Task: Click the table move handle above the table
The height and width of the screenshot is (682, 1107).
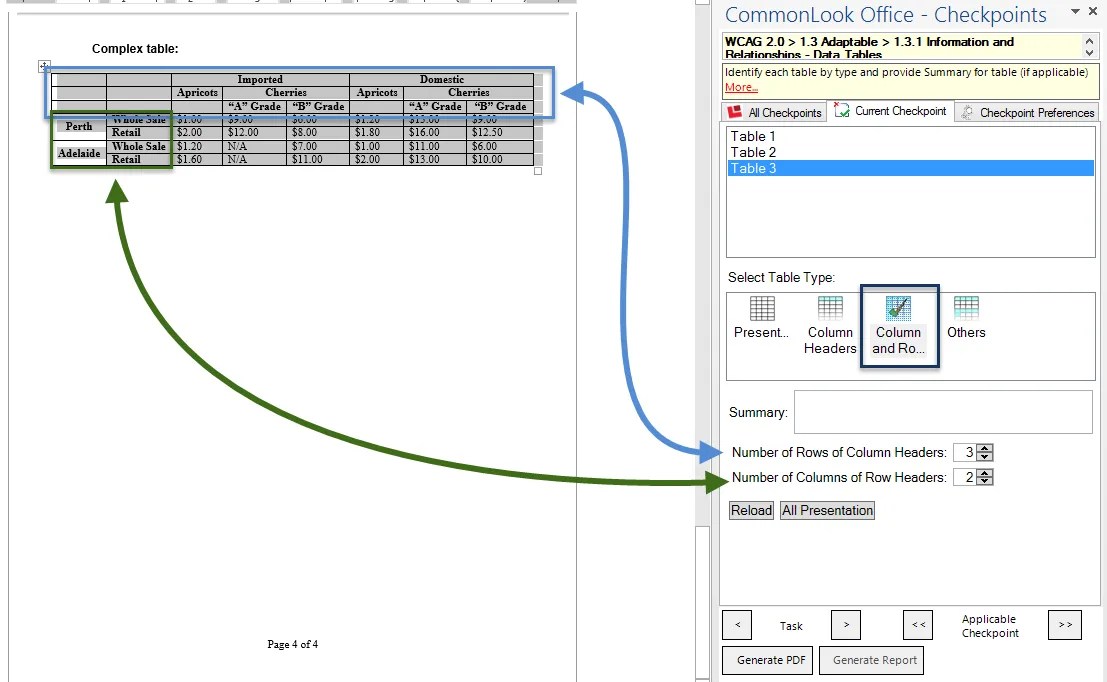Action: click(44, 65)
